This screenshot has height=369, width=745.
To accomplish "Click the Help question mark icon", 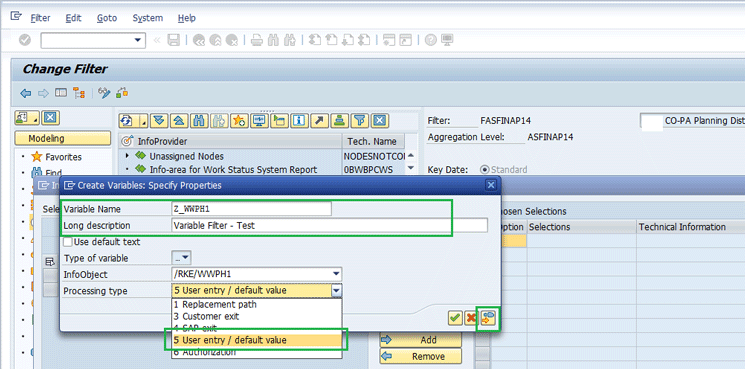I will click(430, 40).
